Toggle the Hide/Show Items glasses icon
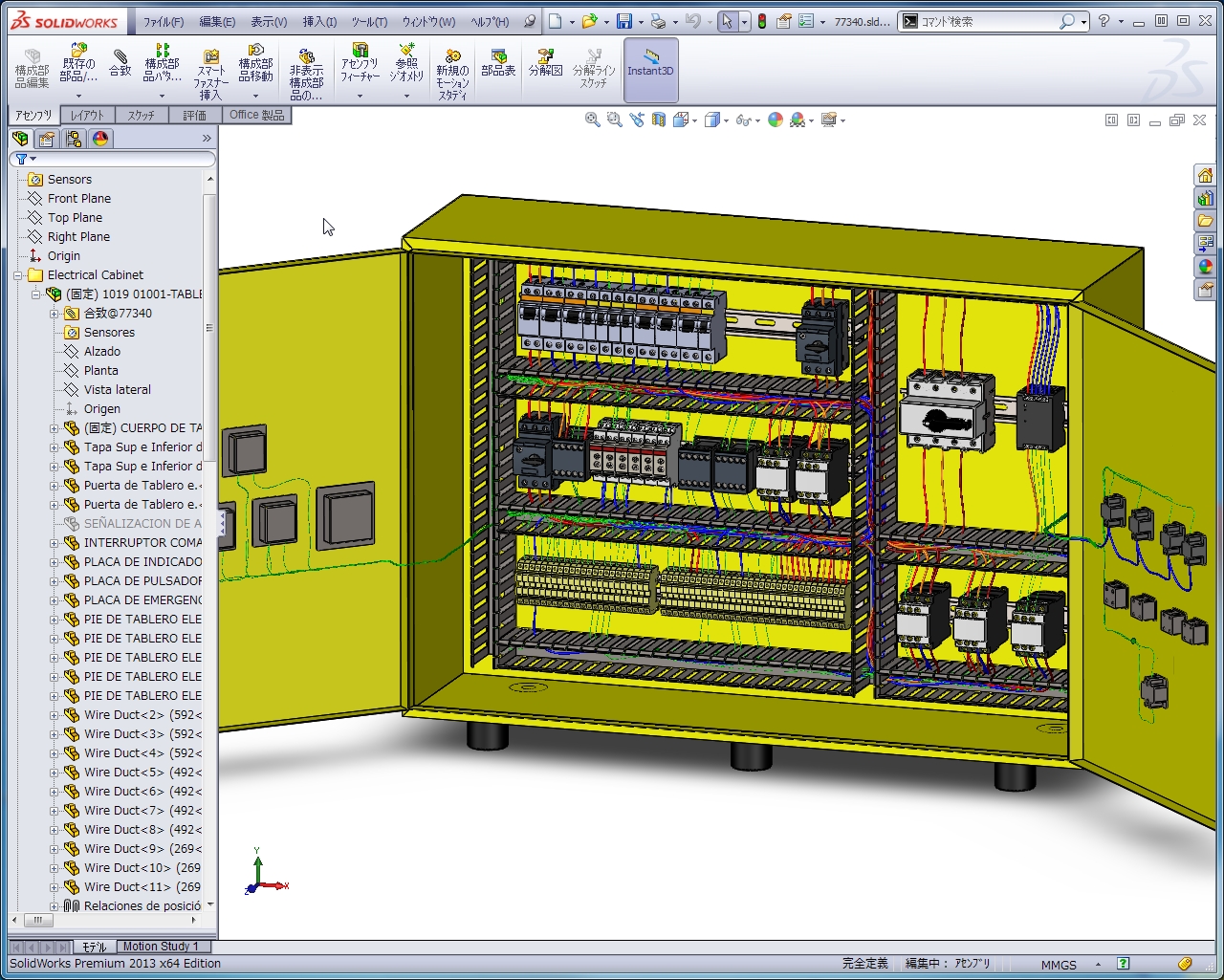 tap(742, 119)
